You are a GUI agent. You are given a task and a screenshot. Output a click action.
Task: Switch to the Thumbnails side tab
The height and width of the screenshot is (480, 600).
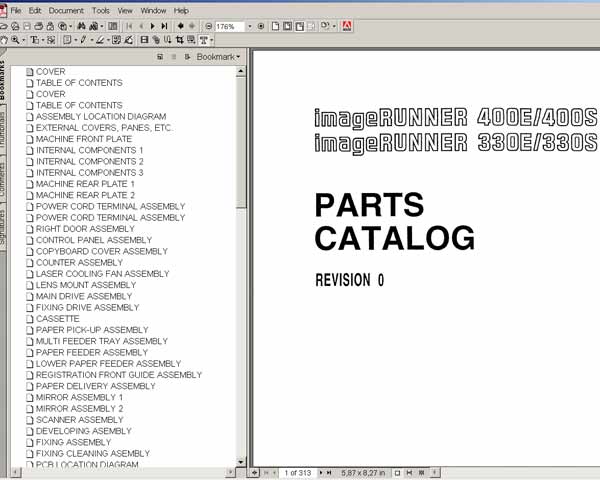3,129
